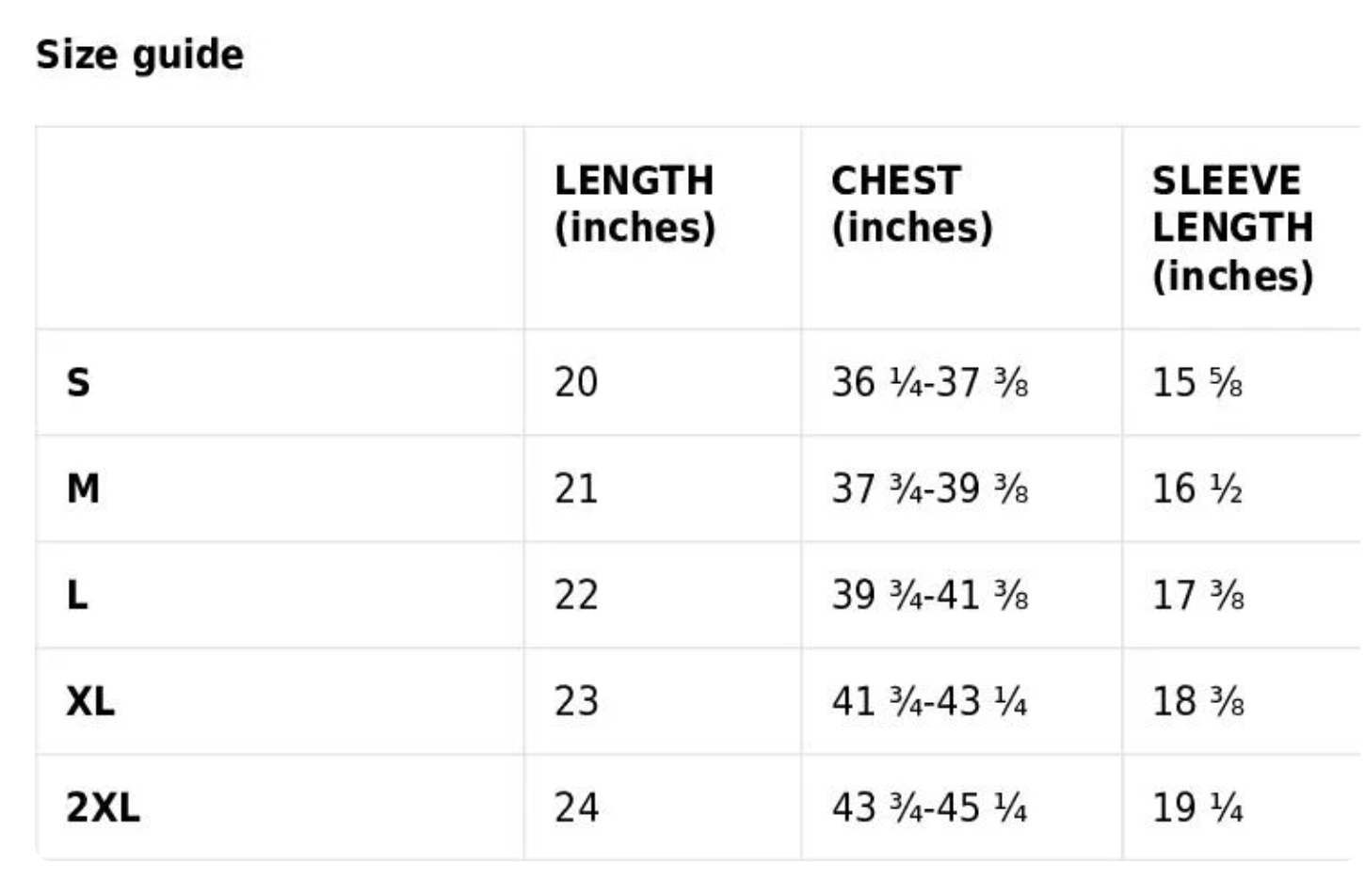Image resolution: width=1365 pixels, height=896 pixels.
Task: Select the 2XL size row label
Action: [x=103, y=808]
